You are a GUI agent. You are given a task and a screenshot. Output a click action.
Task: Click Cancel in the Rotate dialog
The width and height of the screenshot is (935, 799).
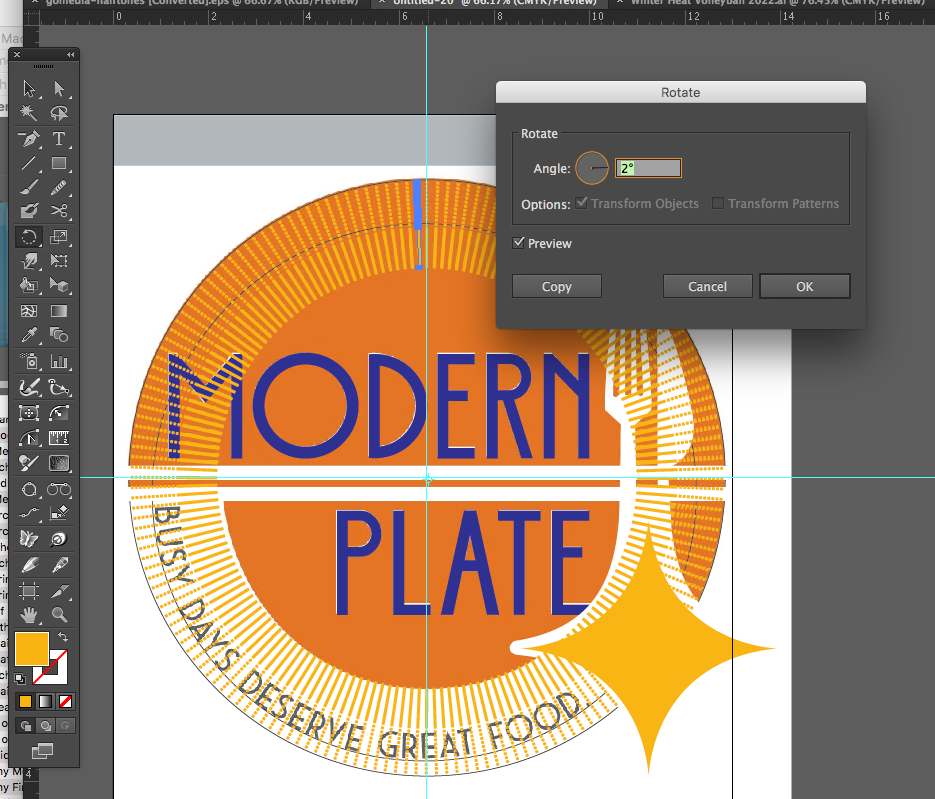[707, 286]
